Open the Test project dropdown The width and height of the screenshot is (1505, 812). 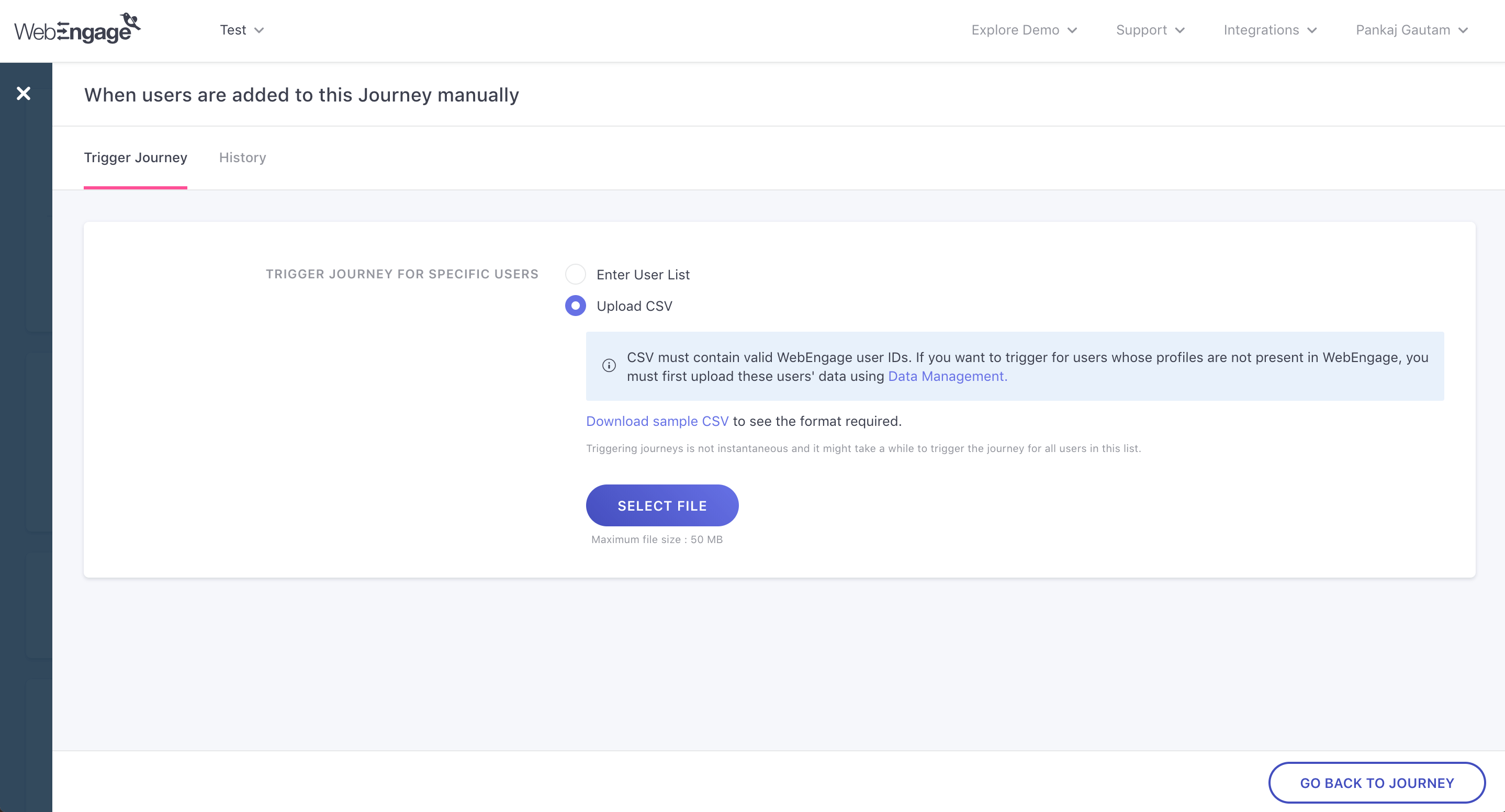pyautogui.click(x=233, y=30)
